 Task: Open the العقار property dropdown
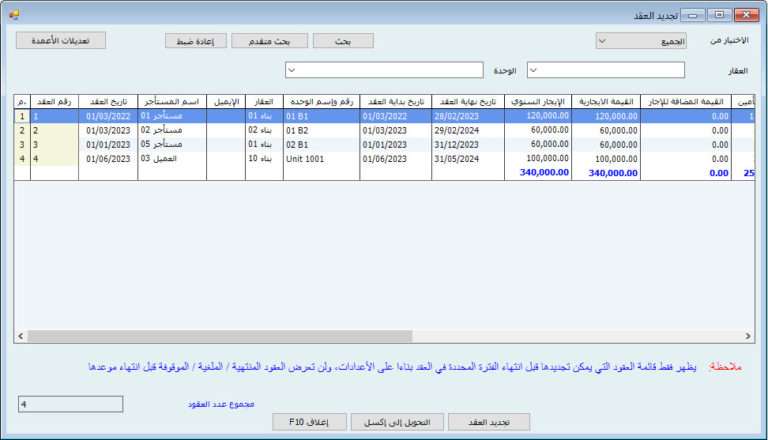point(605,70)
